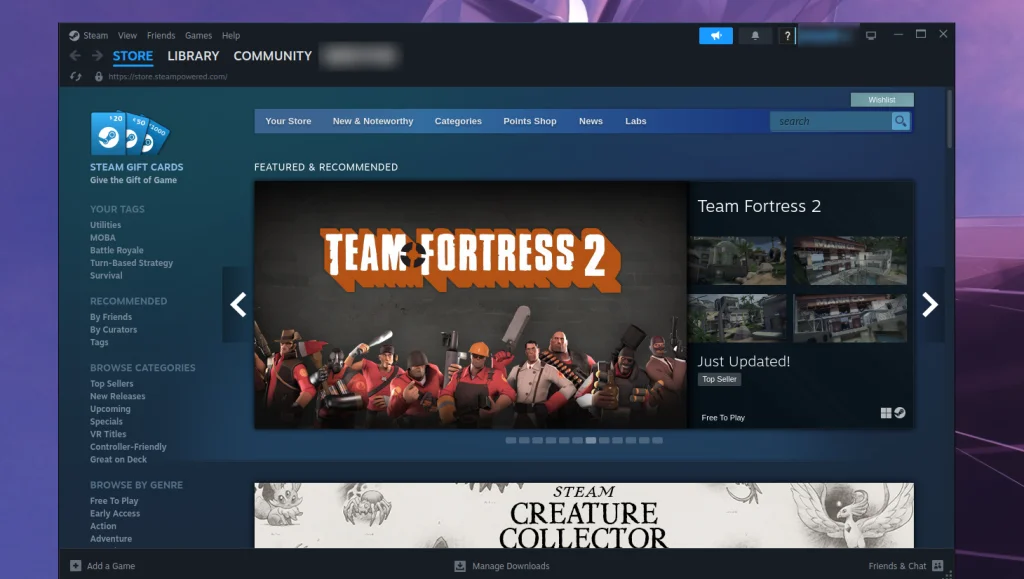
Task: Browse Specials category
Action: coord(106,422)
